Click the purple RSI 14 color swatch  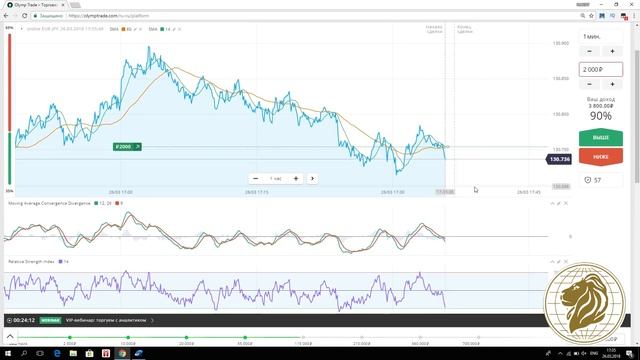[x=60, y=262]
